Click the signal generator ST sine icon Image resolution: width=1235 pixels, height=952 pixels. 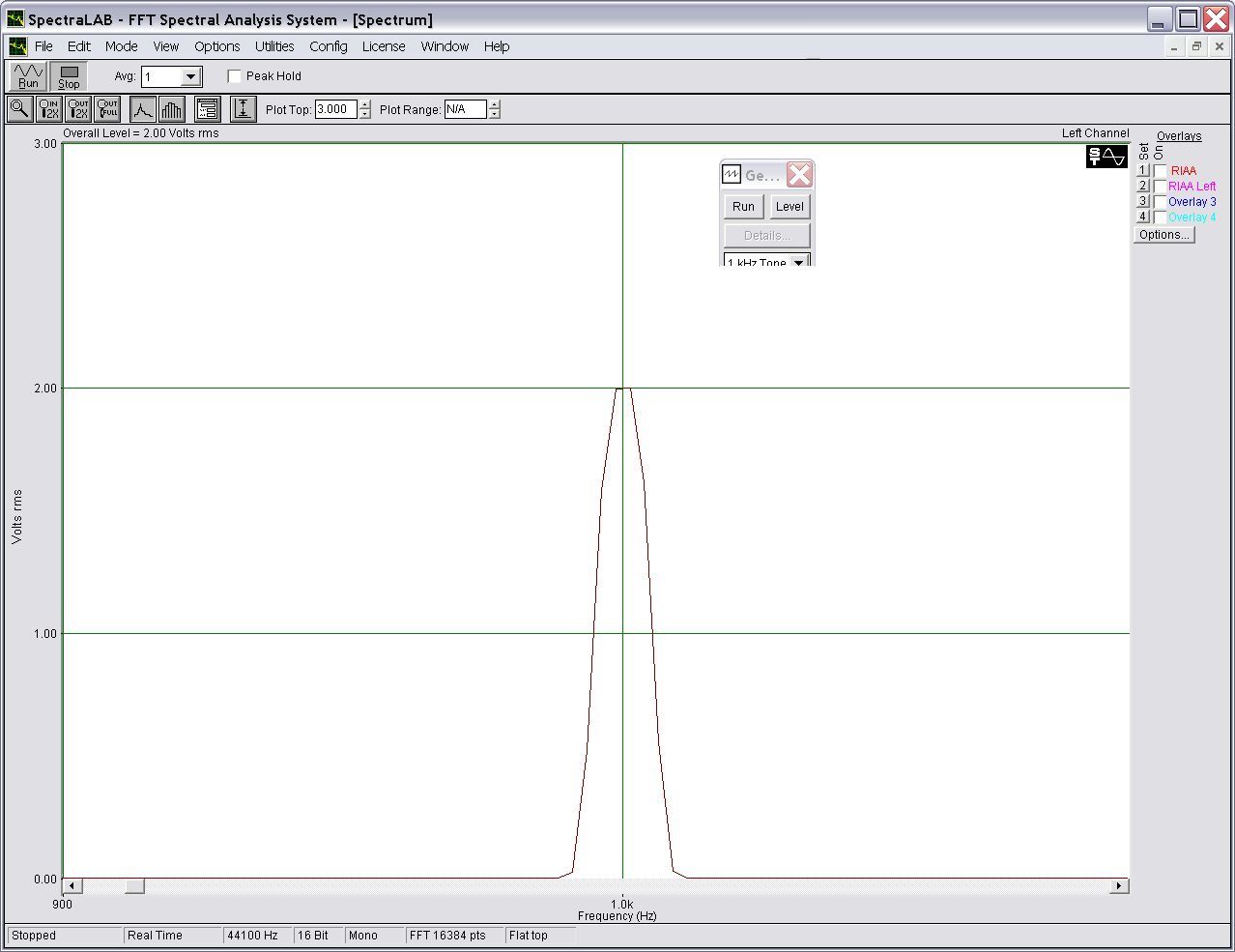tap(1106, 157)
